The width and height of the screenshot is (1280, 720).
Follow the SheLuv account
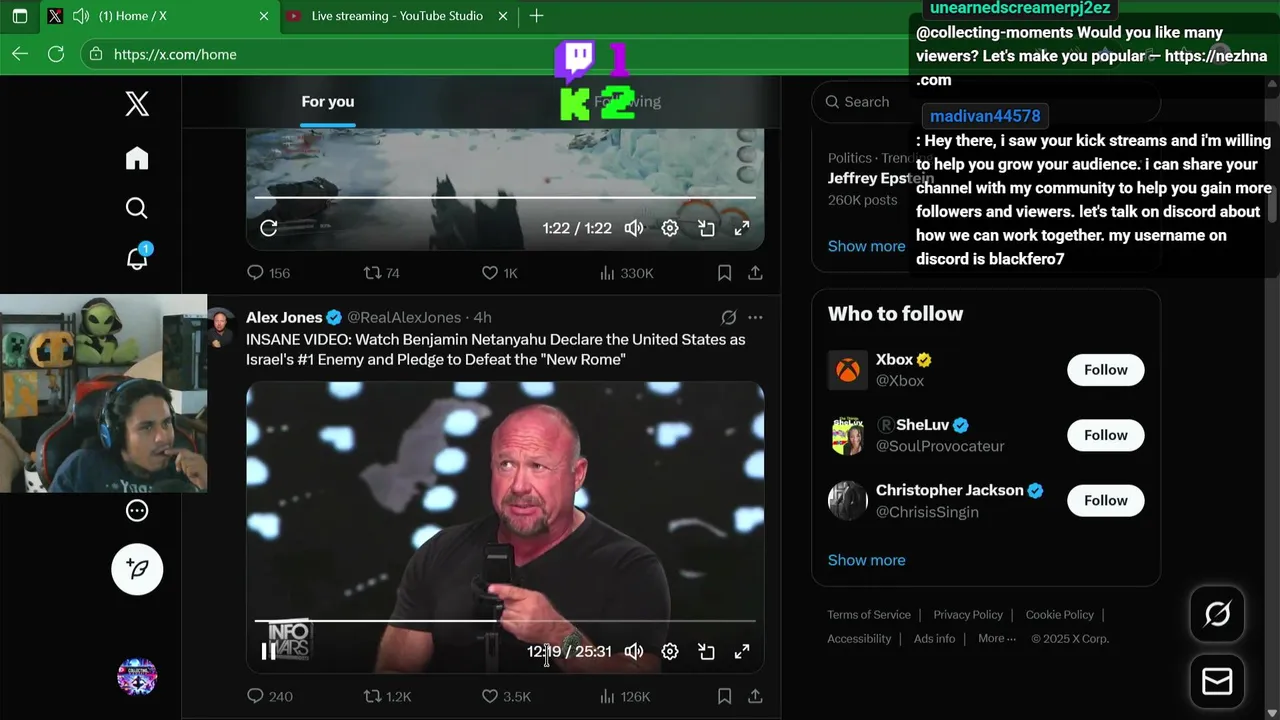pyautogui.click(x=1105, y=435)
